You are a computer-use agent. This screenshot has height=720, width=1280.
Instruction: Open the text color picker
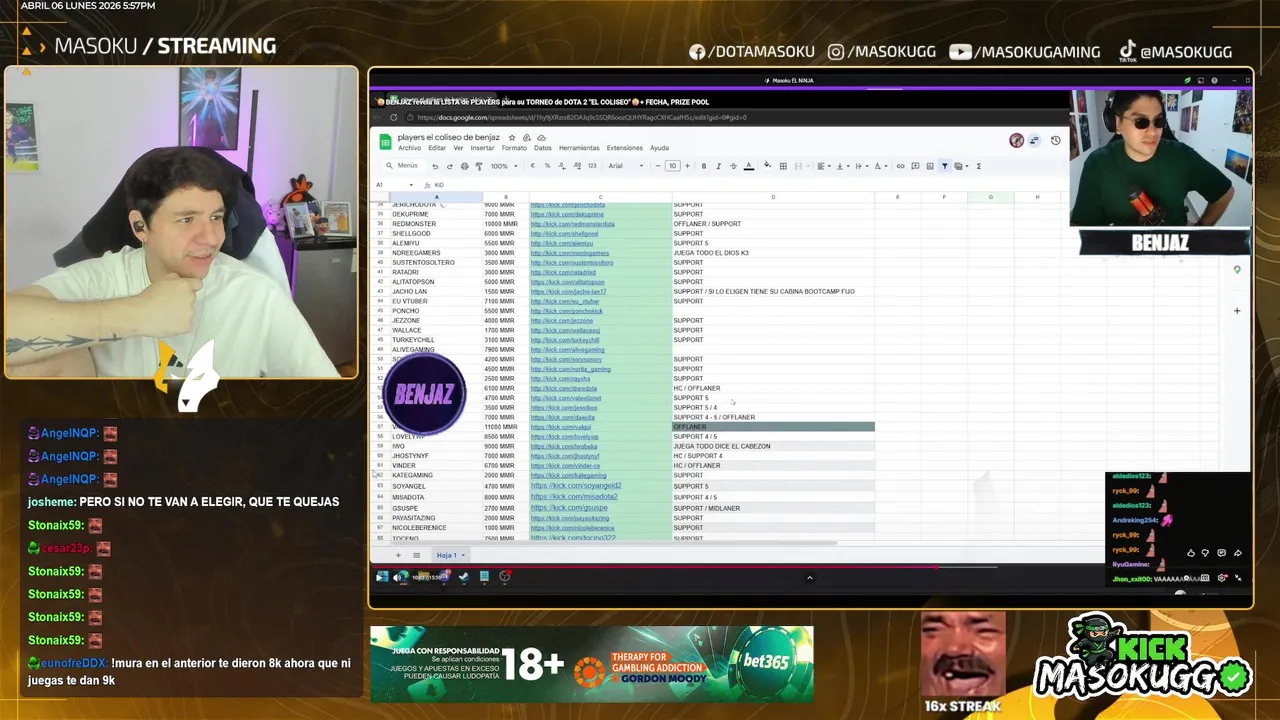(748, 166)
